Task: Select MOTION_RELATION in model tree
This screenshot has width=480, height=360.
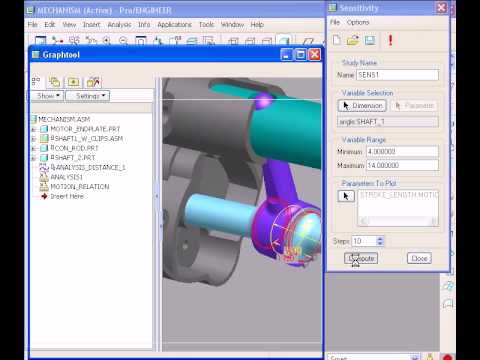Action: point(80,187)
